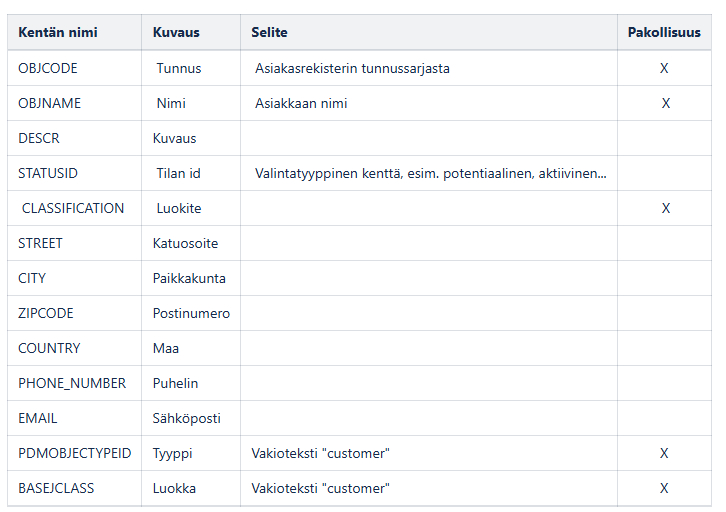This screenshot has width=726, height=512.
Task: Click the 'Pakollisuus' column header
Action: tap(664, 32)
